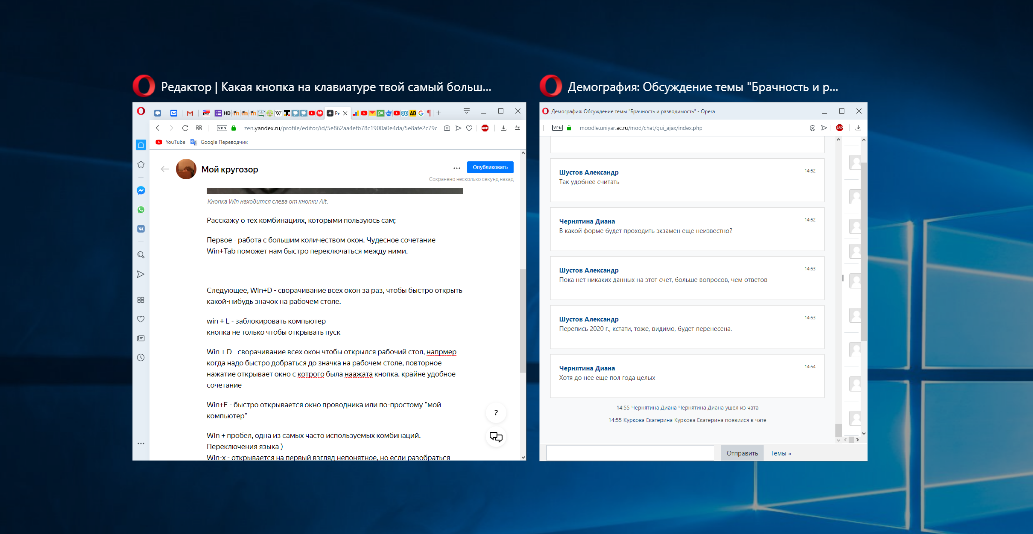The width and height of the screenshot is (1033, 534).
Task: Click Чернятина Диана name on 'Хотя до нее' message
Action: [587, 368]
